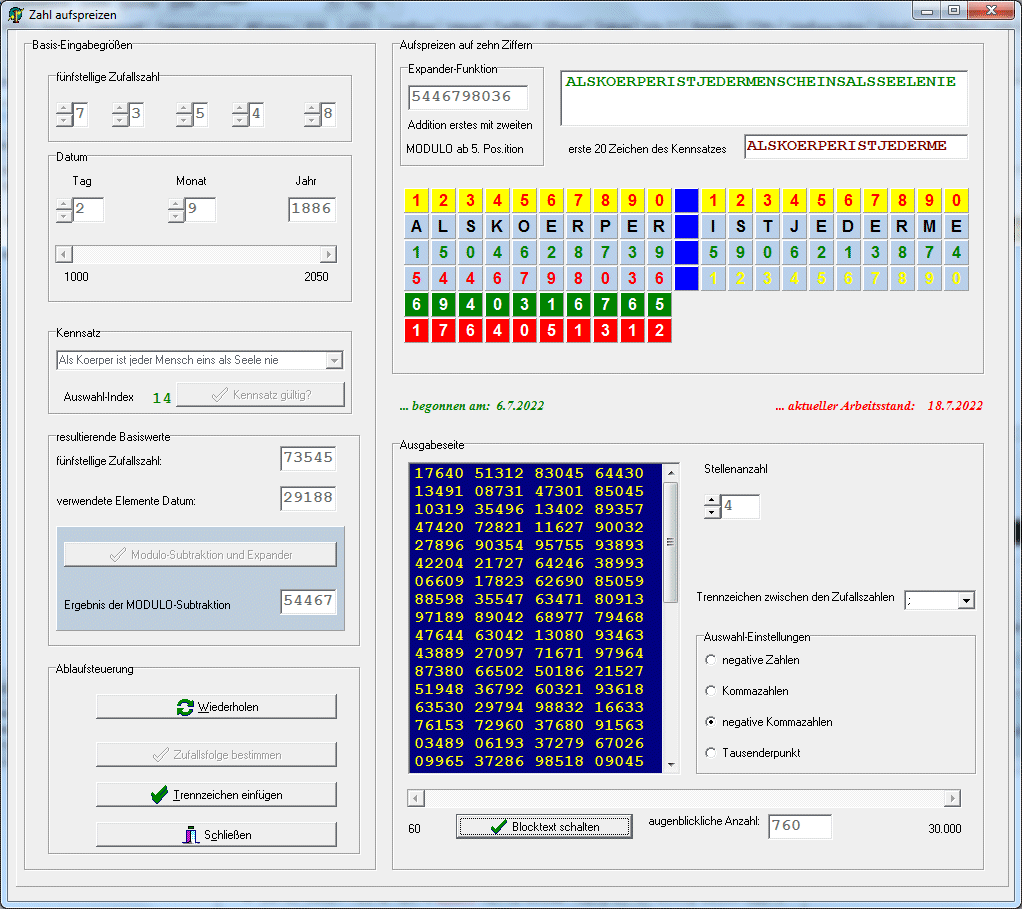Click the output row starting 88598
The width and height of the screenshot is (1022, 909).
pos(529,599)
